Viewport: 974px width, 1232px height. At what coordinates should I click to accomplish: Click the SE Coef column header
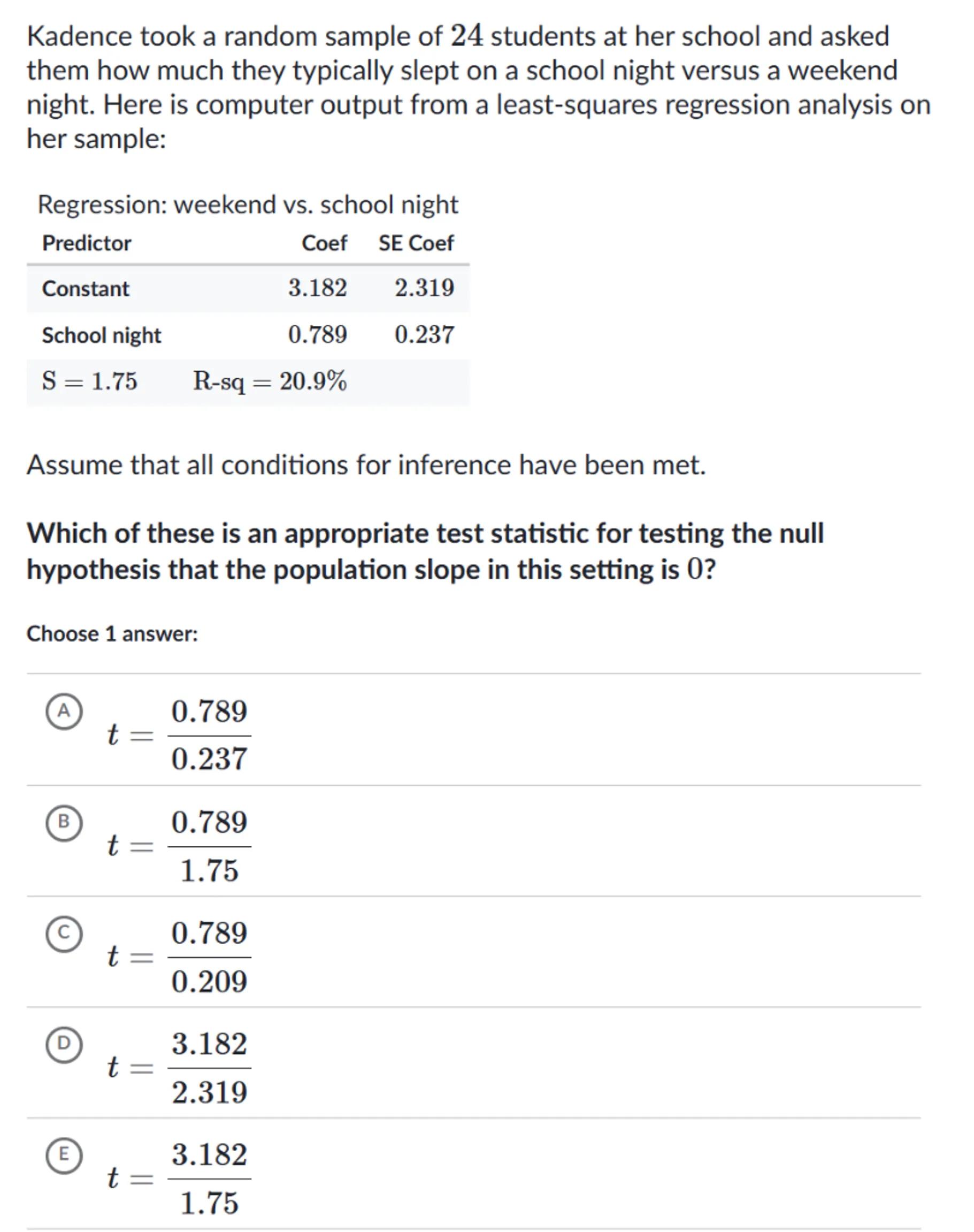pos(416,243)
